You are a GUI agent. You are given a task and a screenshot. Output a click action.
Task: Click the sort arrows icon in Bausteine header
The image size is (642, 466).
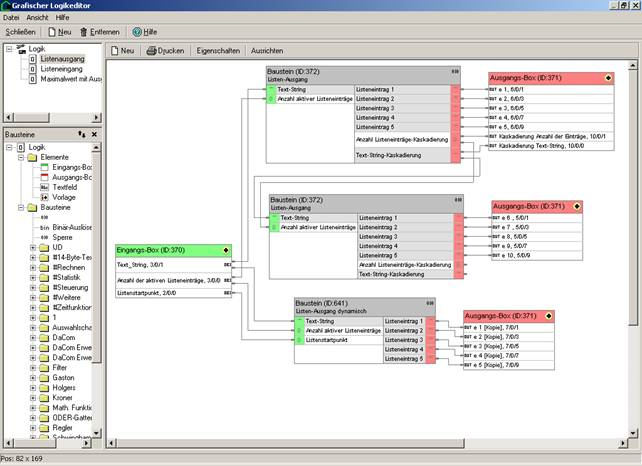pos(81,133)
